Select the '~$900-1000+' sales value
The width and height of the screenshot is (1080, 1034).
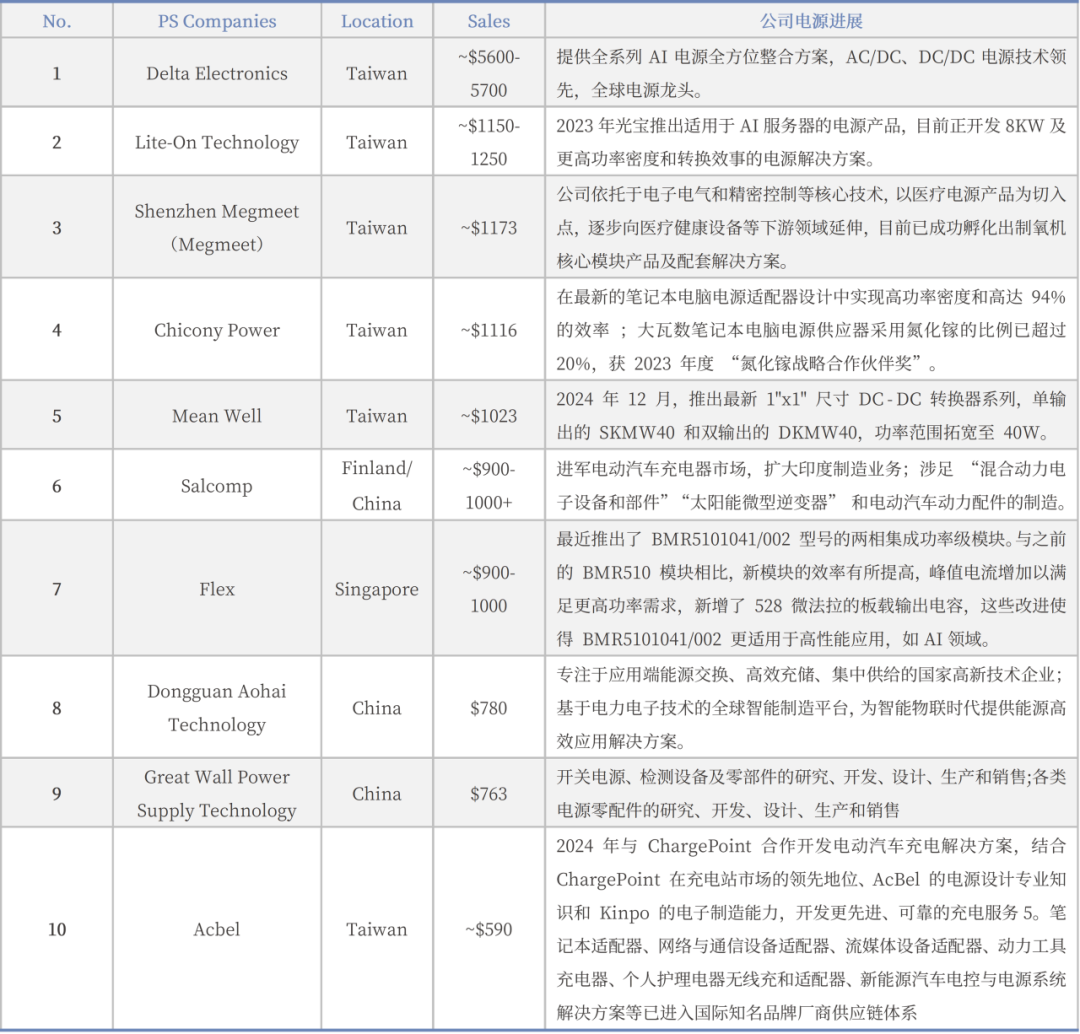(x=488, y=486)
